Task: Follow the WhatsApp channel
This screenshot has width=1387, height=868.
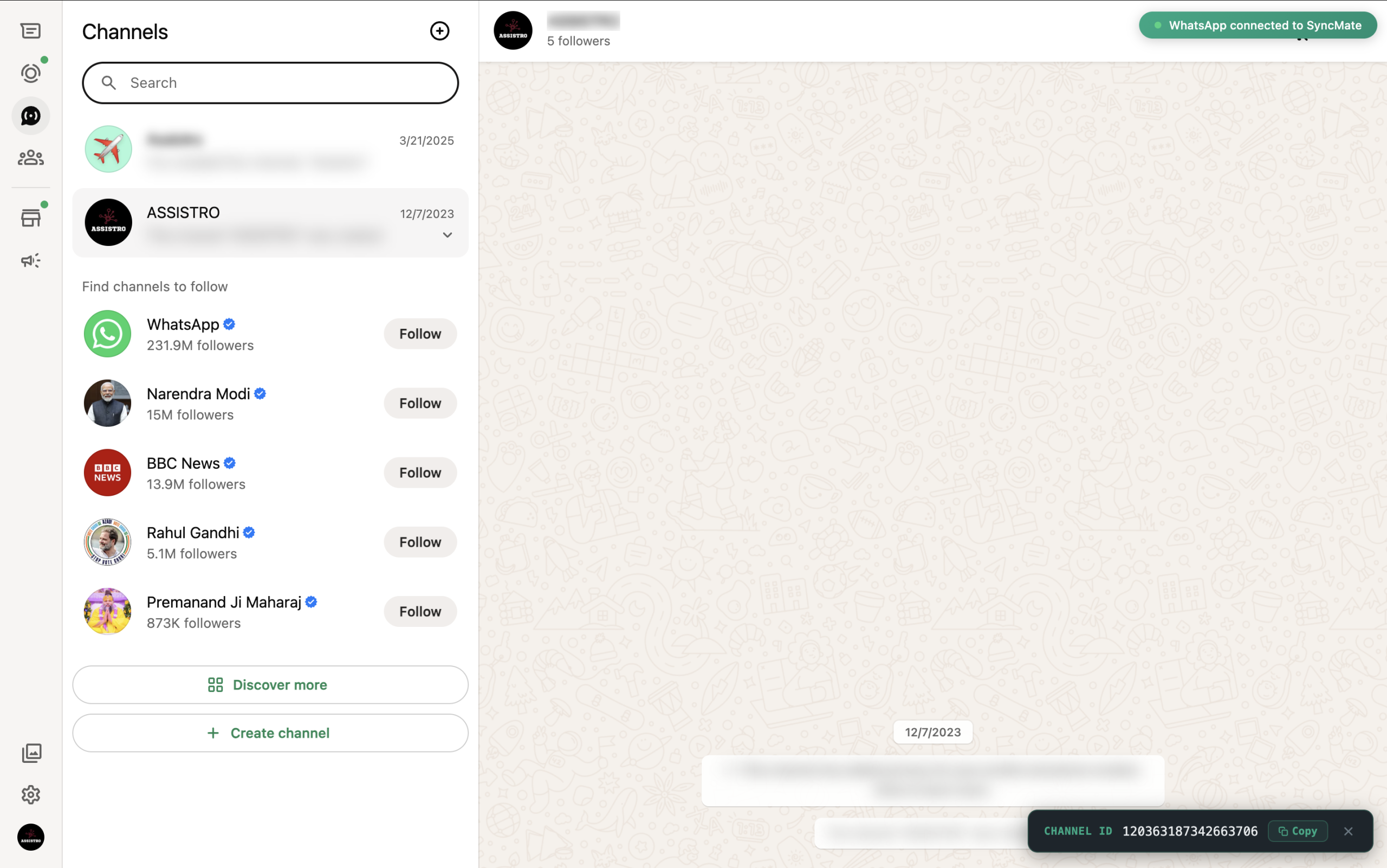Action: pyautogui.click(x=420, y=334)
